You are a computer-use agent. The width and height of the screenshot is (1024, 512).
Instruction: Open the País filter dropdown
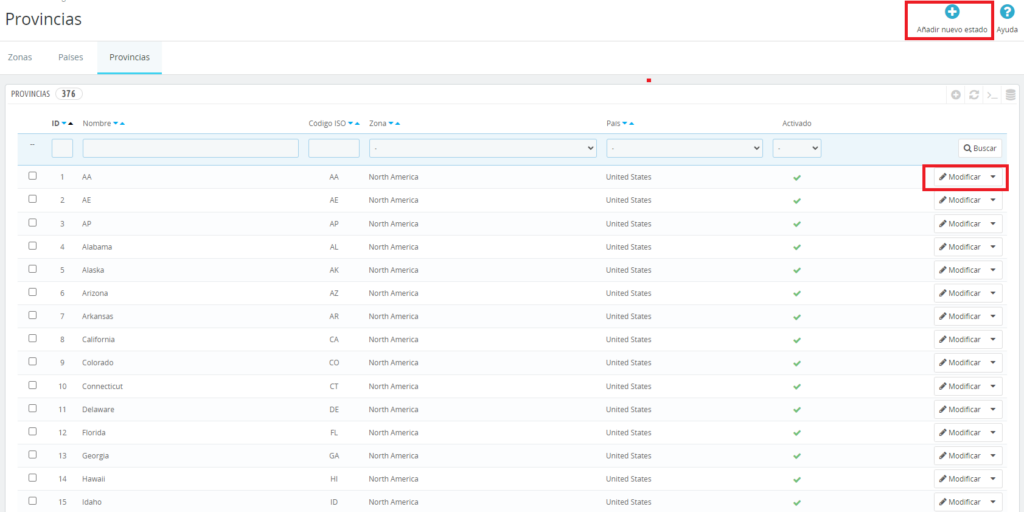[684, 148]
